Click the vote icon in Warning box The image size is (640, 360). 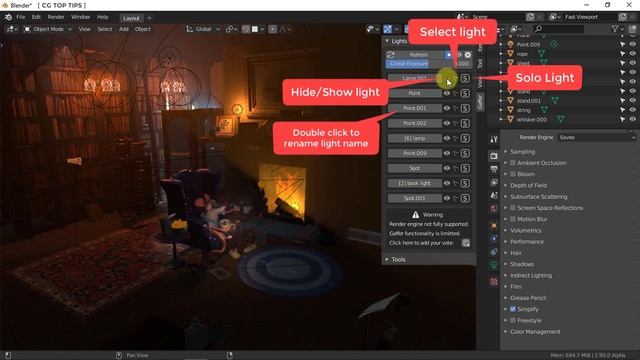pyautogui.click(x=466, y=243)
